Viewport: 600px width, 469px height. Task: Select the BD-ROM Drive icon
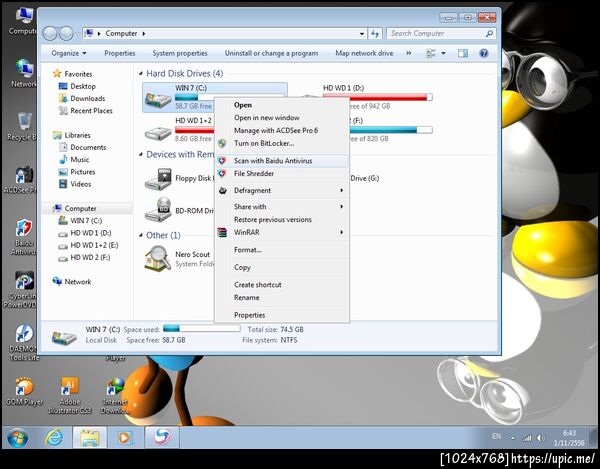point(158,210)
